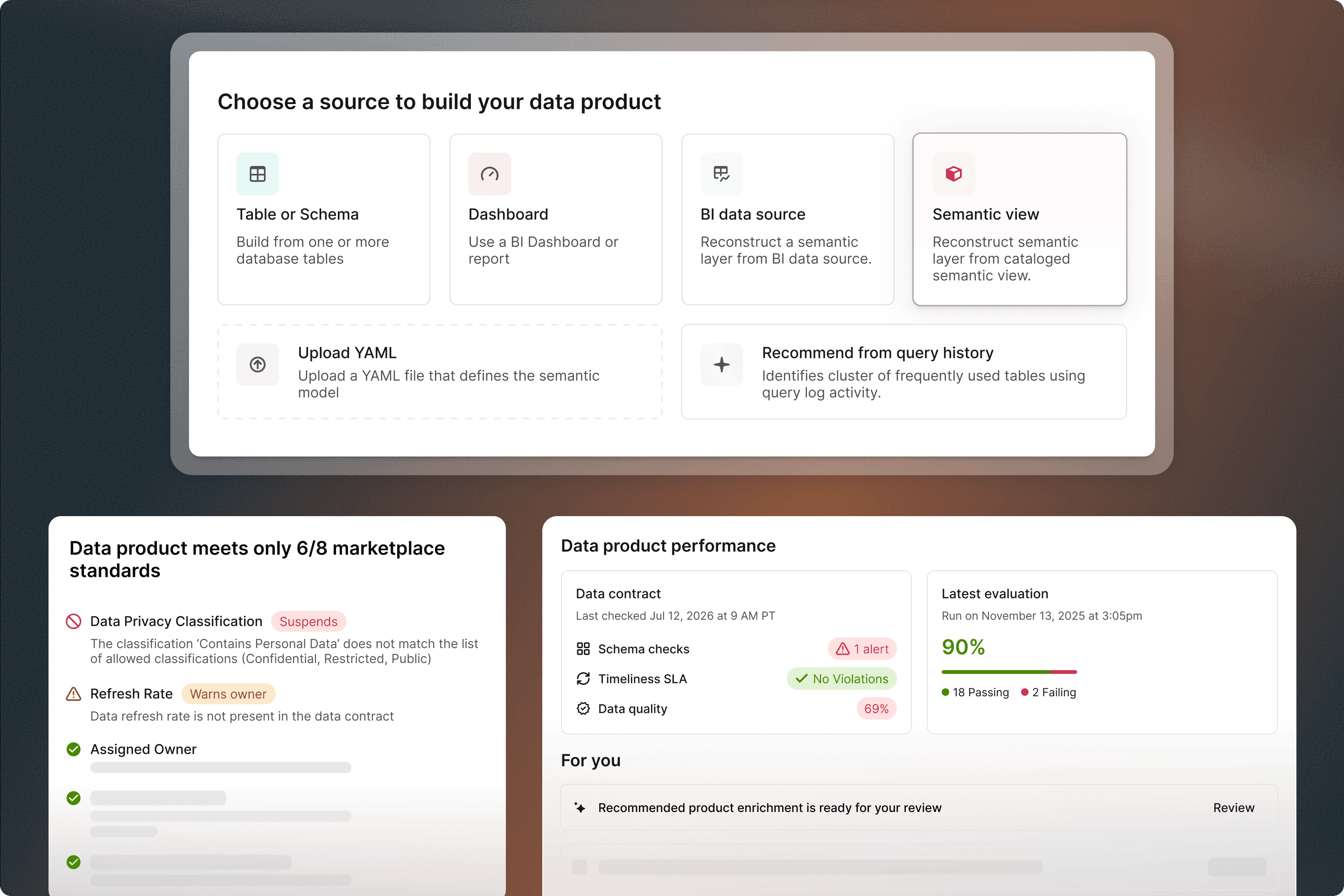Click the Schema checks grid icon

[583, 649]
